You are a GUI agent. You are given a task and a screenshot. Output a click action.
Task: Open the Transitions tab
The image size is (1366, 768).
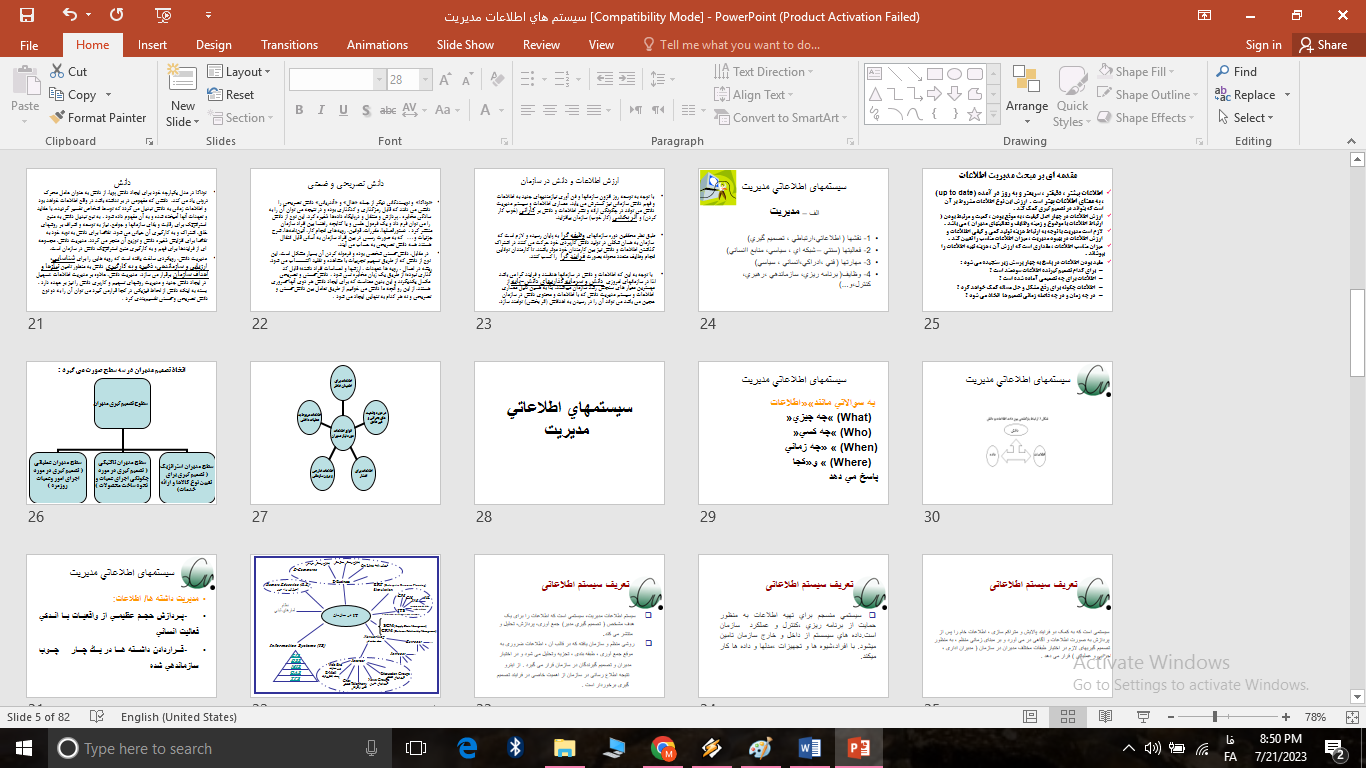tap(289, 45)
